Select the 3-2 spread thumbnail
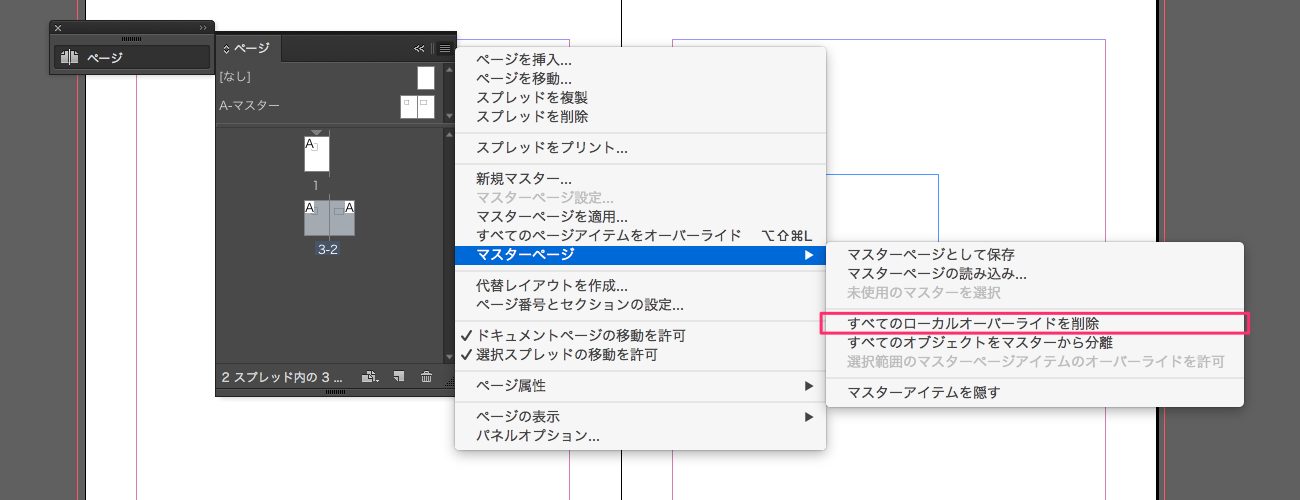1300x500 pixels. [x=329, y=218]
